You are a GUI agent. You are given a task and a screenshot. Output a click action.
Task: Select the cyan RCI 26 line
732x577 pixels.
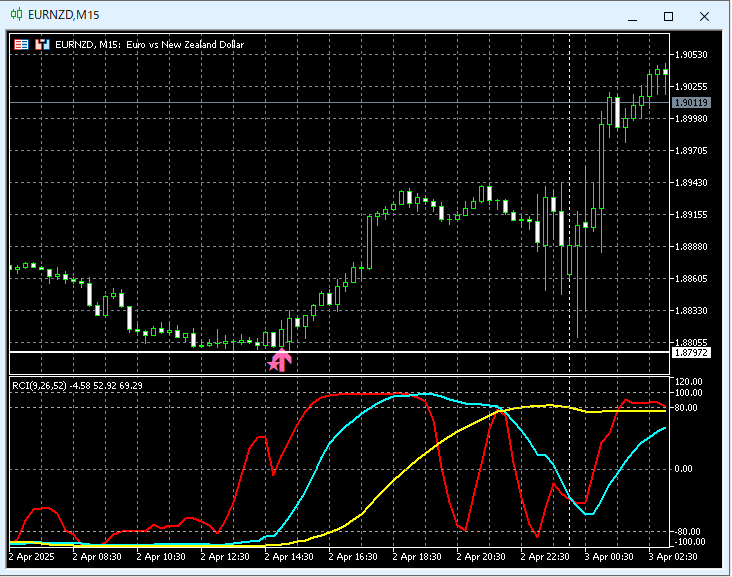point(329,443)
